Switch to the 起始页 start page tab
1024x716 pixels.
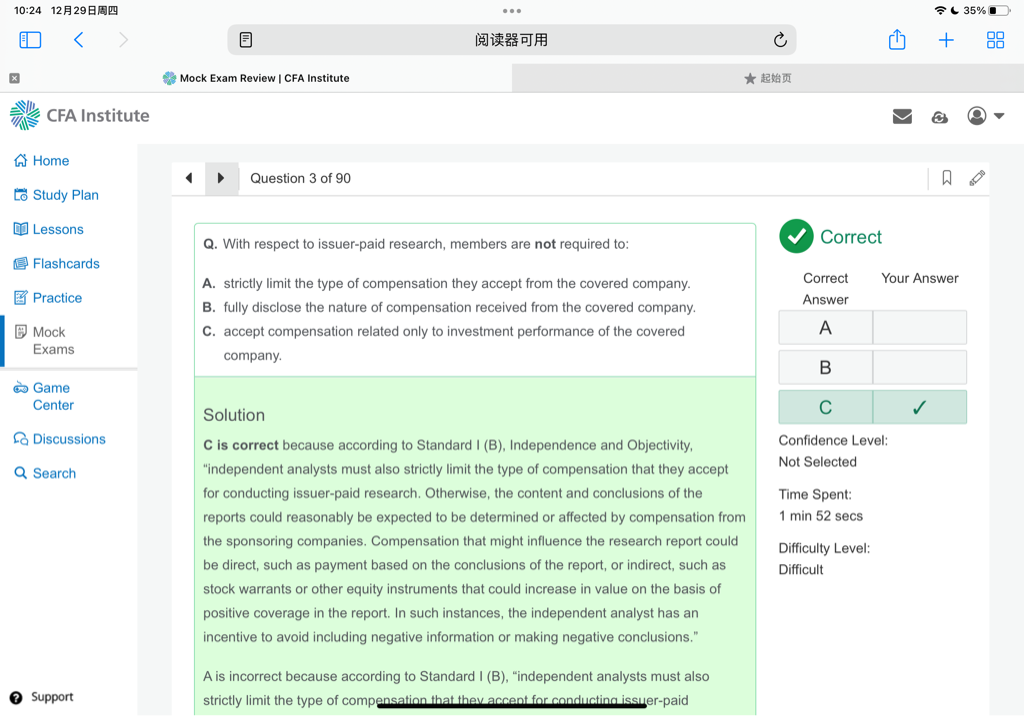[x=767, y=78]
